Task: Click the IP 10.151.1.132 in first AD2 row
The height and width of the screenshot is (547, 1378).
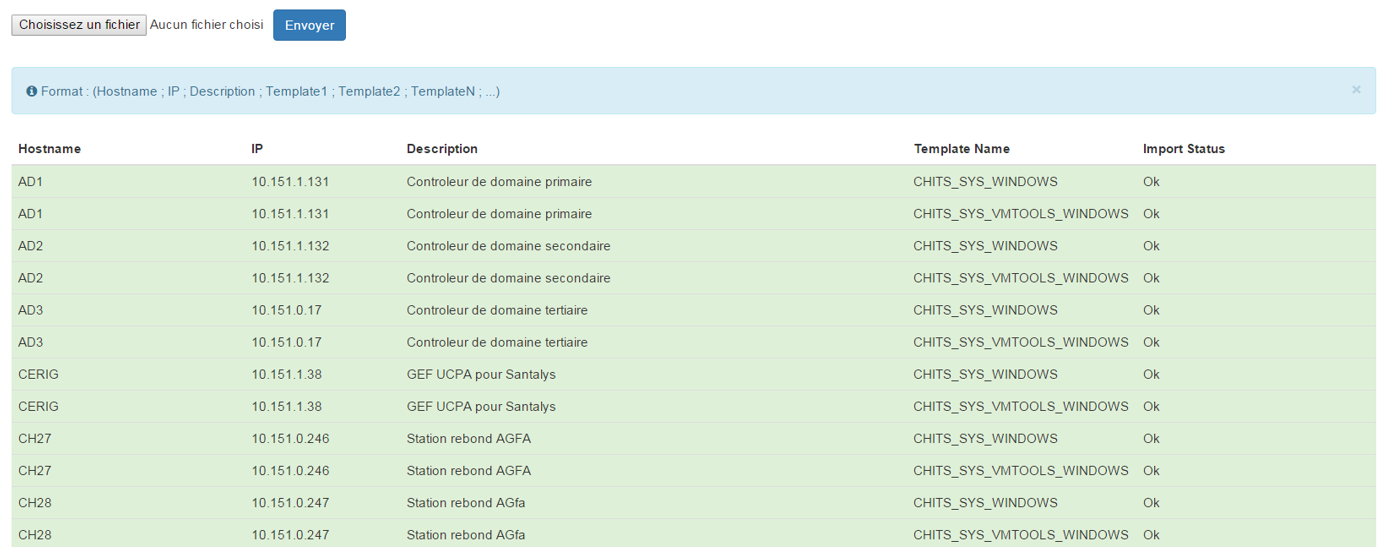Action: (290, 246)
